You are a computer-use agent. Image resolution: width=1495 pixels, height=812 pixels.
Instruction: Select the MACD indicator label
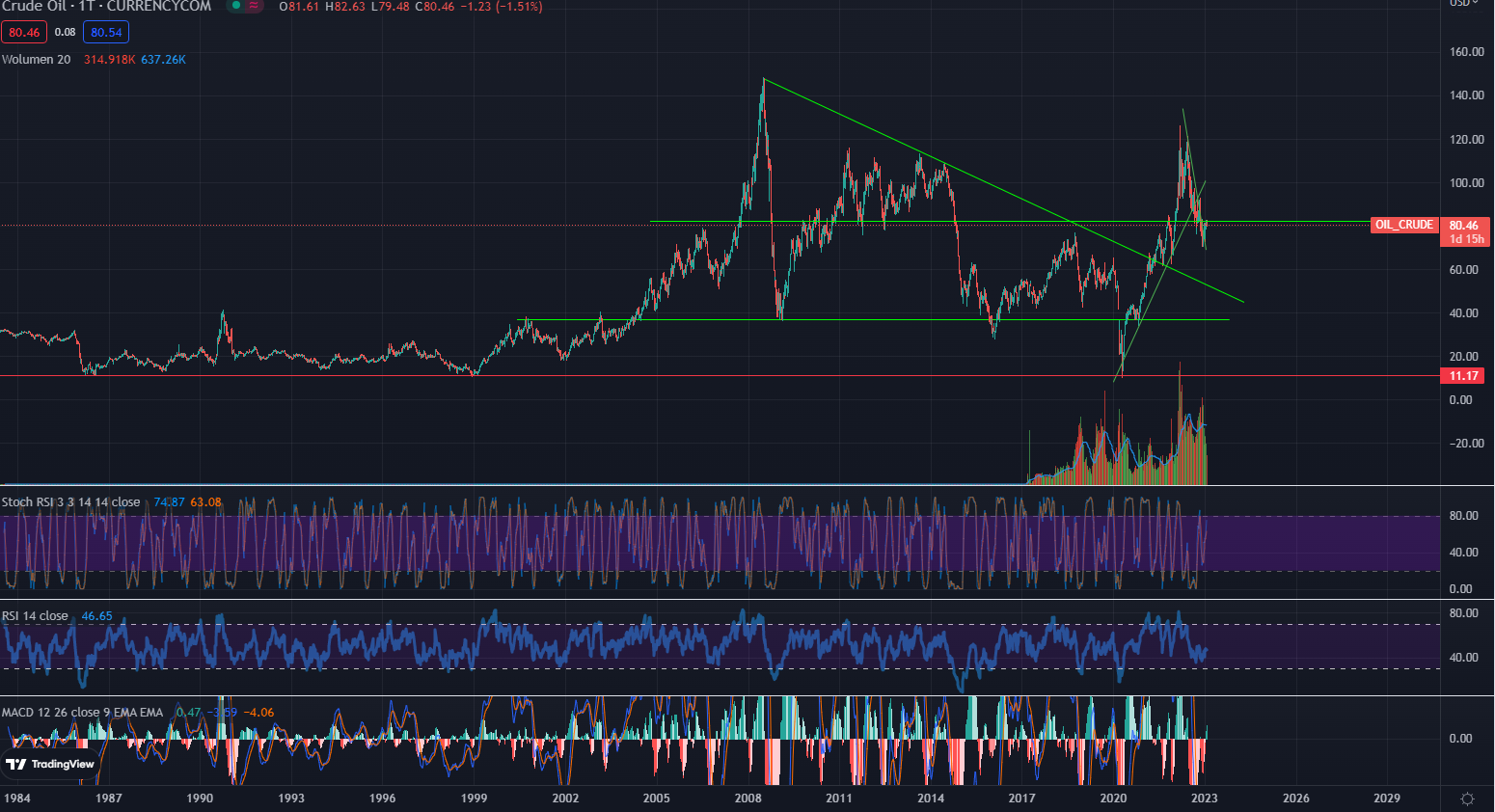(82, 713)
